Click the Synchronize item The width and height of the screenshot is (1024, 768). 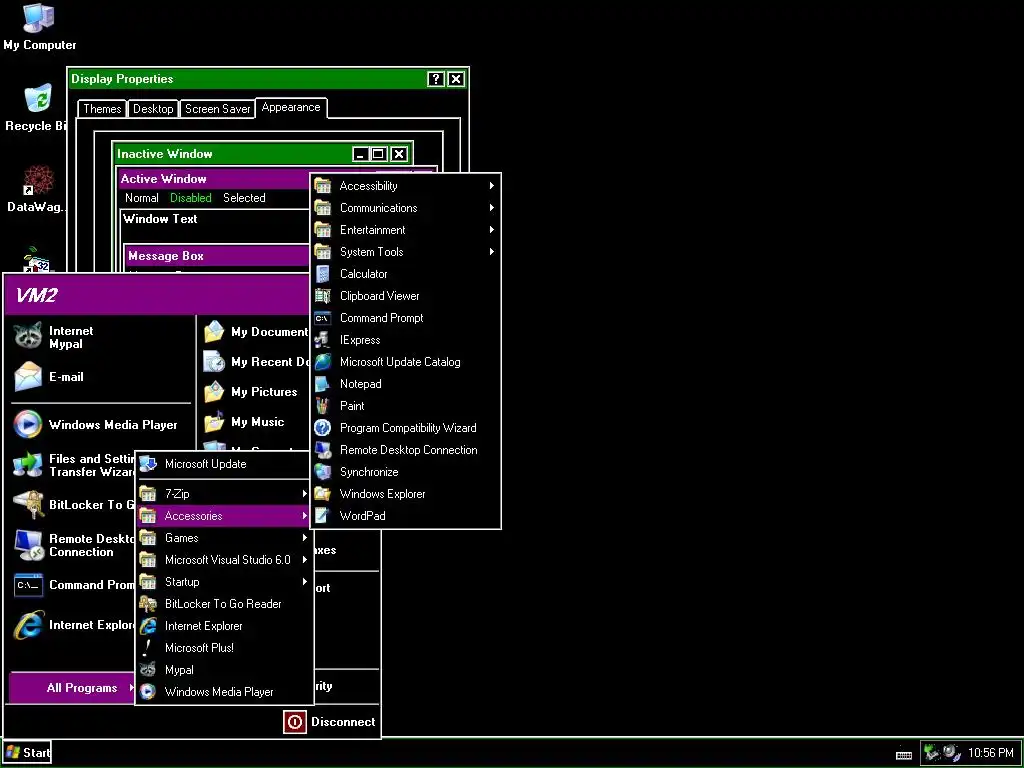[x=405, y=472]
